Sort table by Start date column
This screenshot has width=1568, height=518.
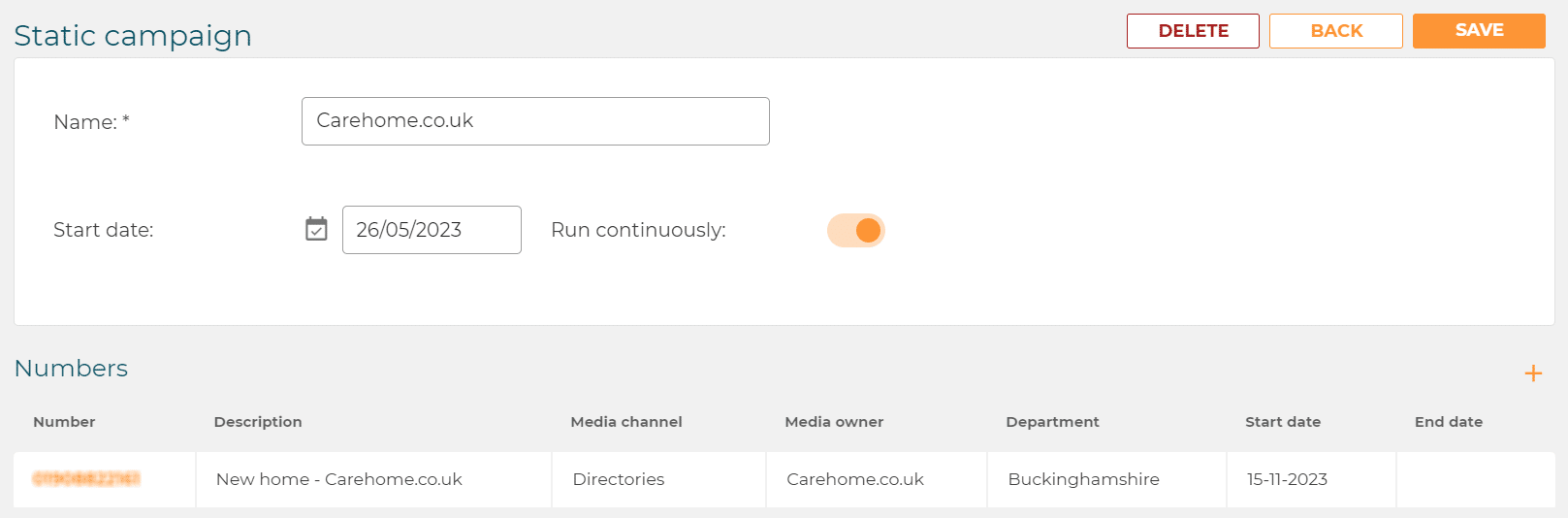point(1283,422)
